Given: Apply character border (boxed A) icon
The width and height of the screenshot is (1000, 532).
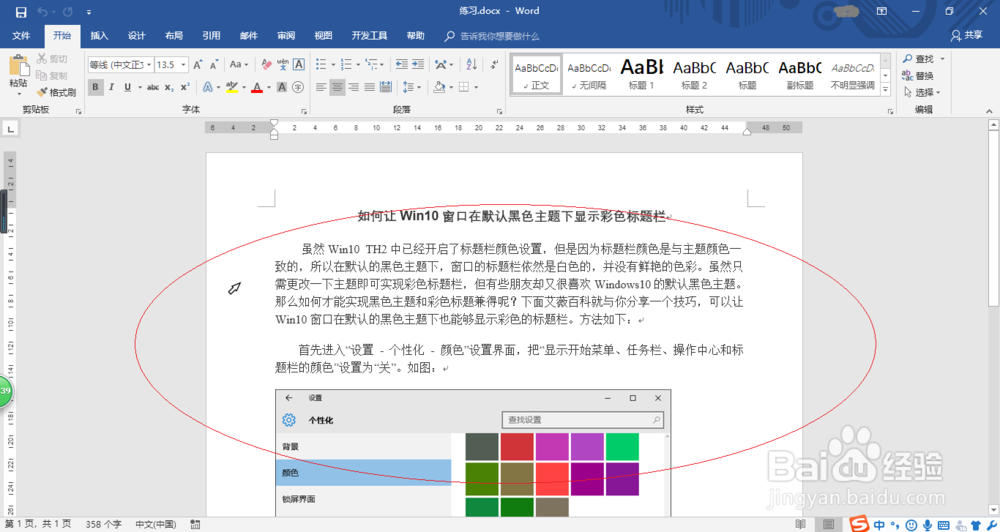Looking at the screenshot, I should coord(298,64).
